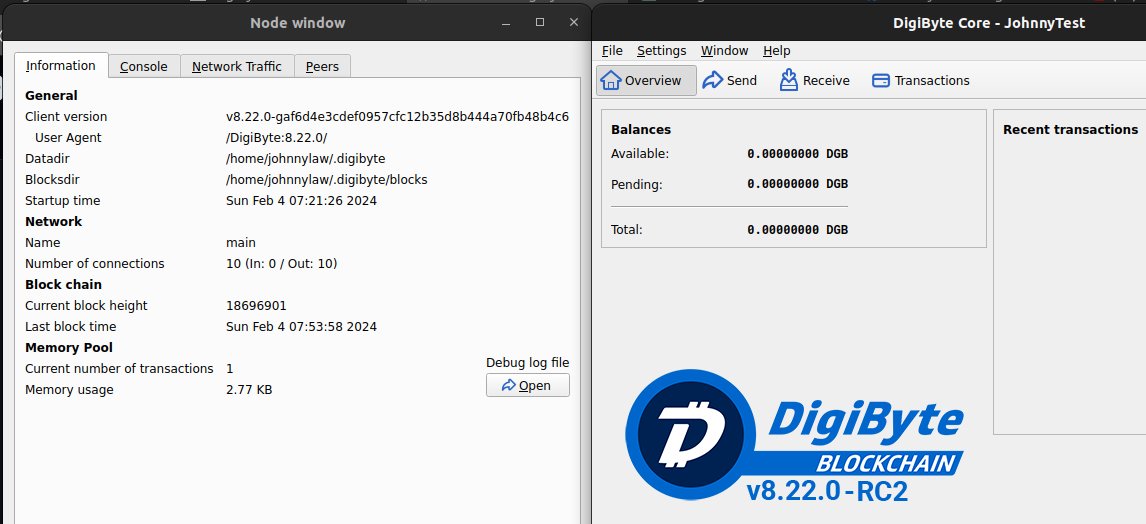Click the Block chain section heading
This screenshot has width=1146, height=524.
[x=64, y=285]
